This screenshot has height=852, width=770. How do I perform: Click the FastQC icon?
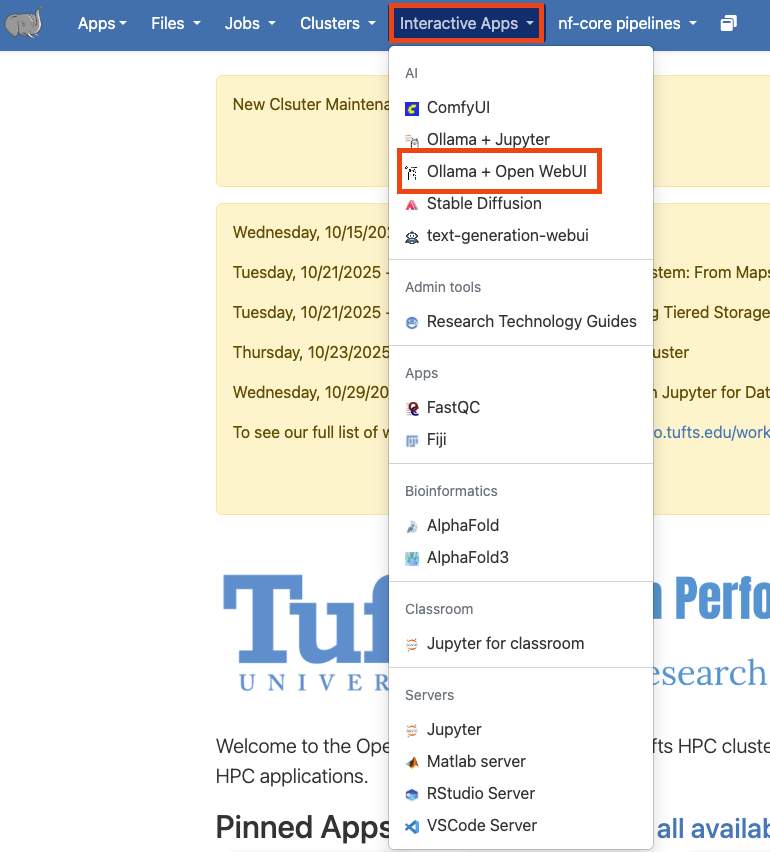(x=412, y=409)
